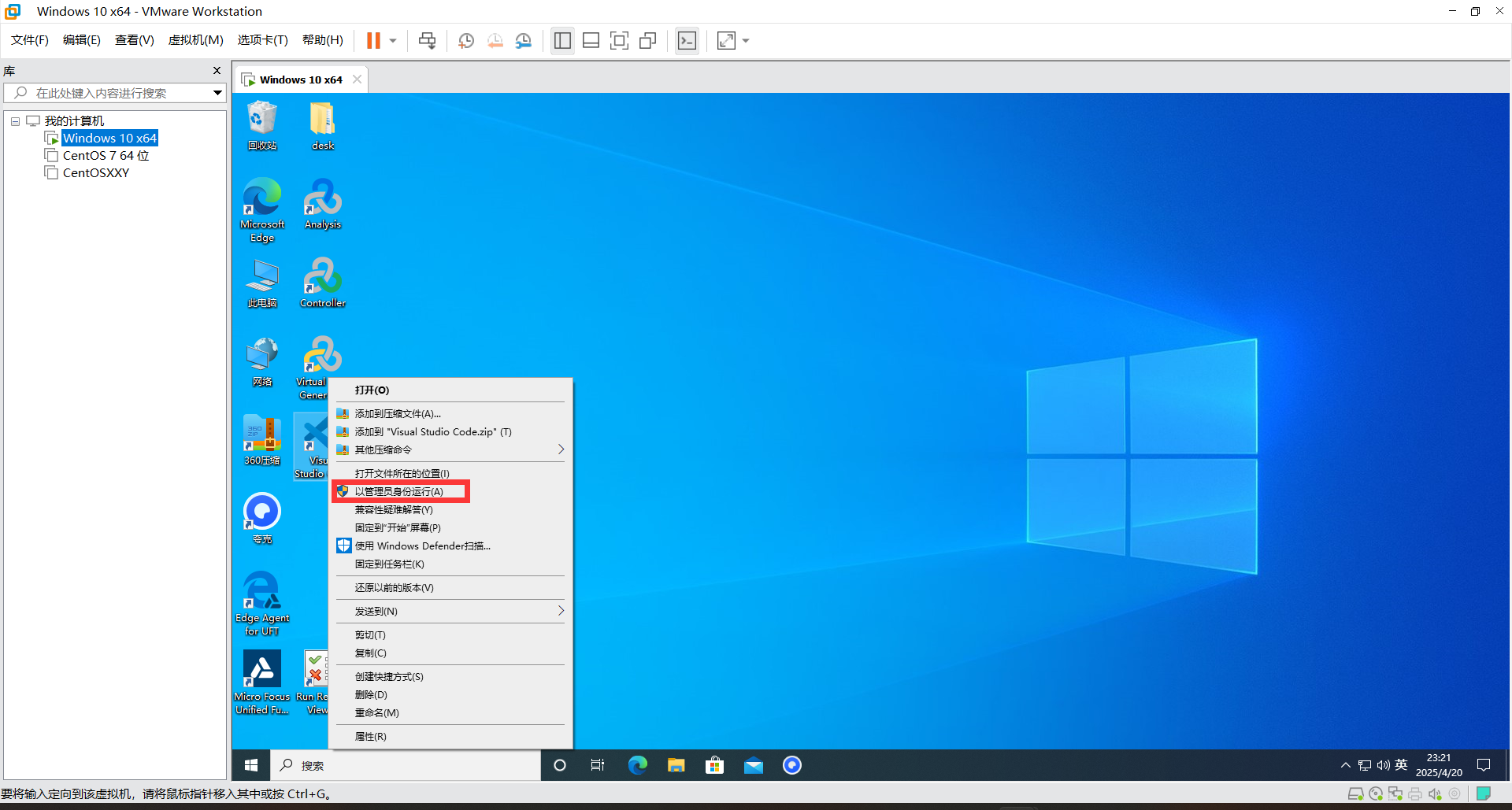The height and width of the screenshot is (810, 1512).
Task: Open the 编辑(E) menu
Action: tap(82, 40)
